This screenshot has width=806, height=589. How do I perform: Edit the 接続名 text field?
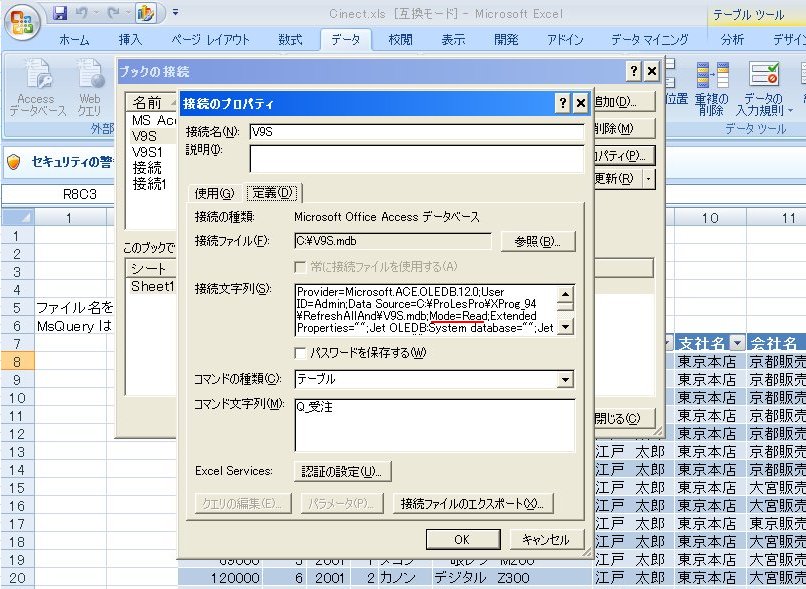pyautogui.click(x=416, y=132)
